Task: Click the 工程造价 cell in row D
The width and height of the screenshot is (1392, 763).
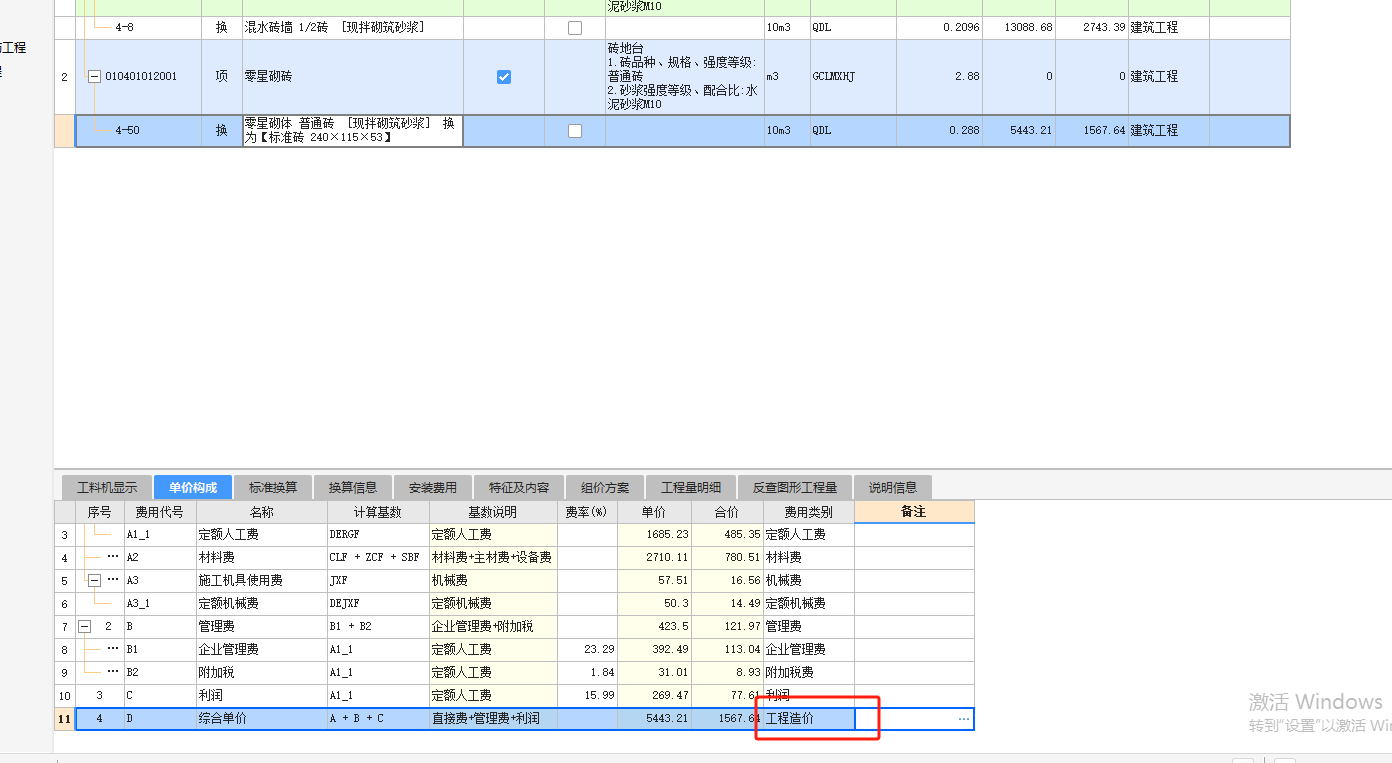Action: tap(809, 719)
